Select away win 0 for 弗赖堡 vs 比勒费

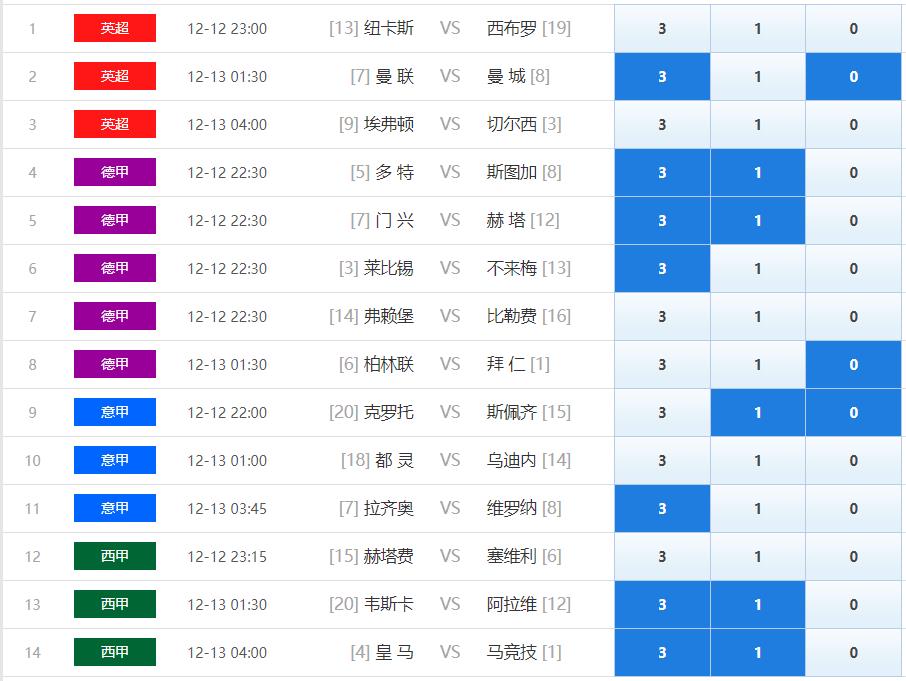tap(853, 316)
